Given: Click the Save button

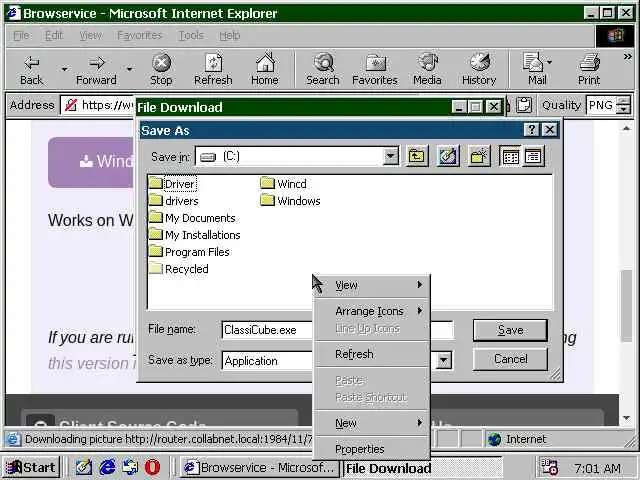Looking at the screenshot, I should pos(510,330).
